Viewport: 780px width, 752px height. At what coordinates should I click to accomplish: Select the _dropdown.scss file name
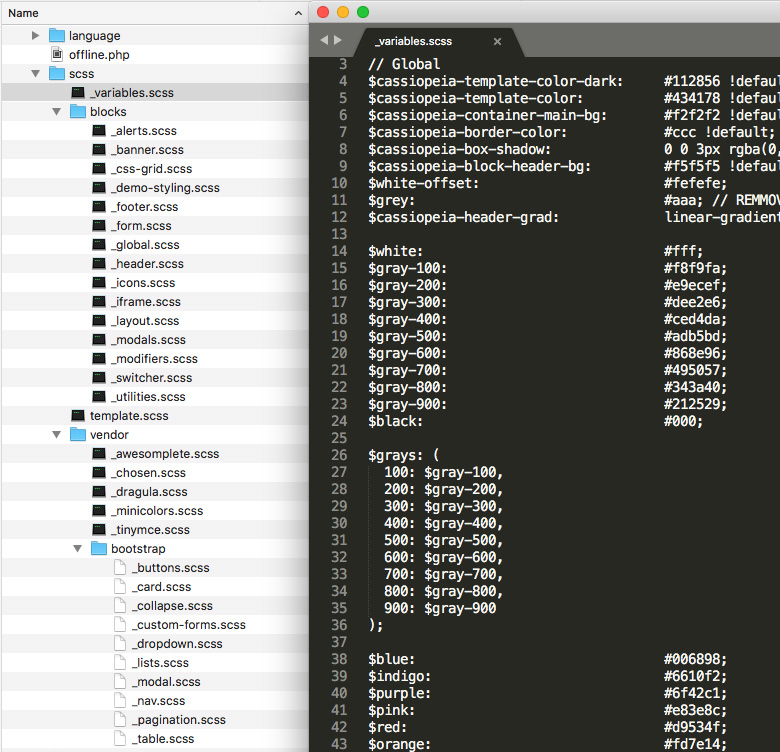click(x=177, y=644)
